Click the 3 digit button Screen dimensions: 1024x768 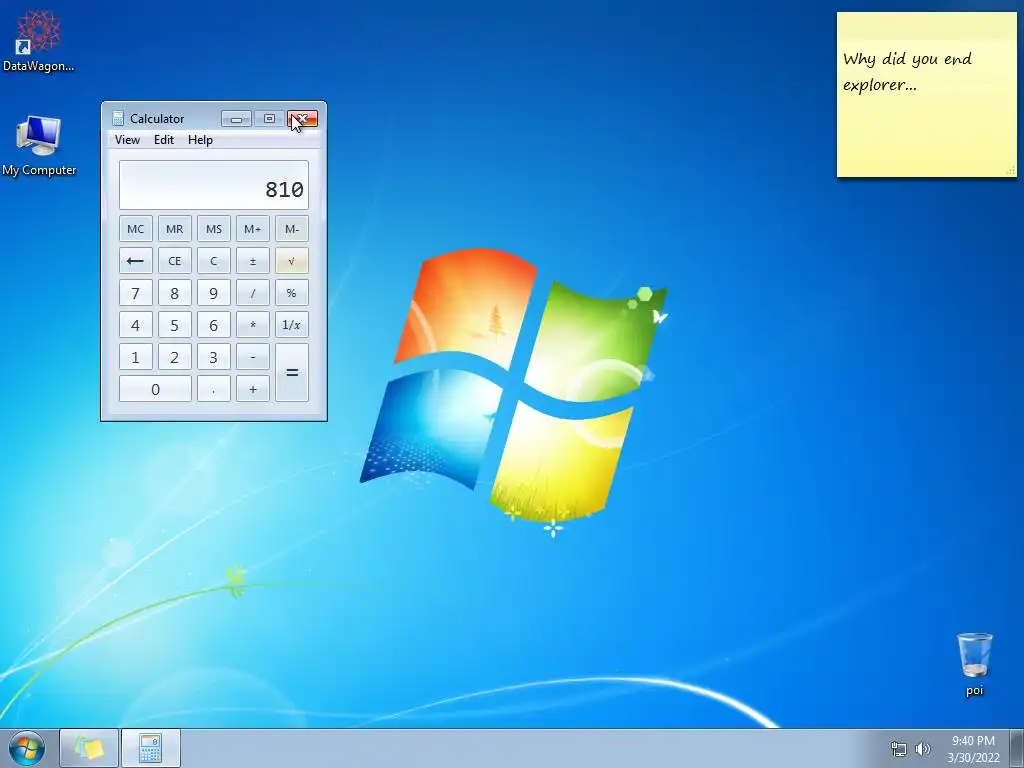[x=214, y=357]
